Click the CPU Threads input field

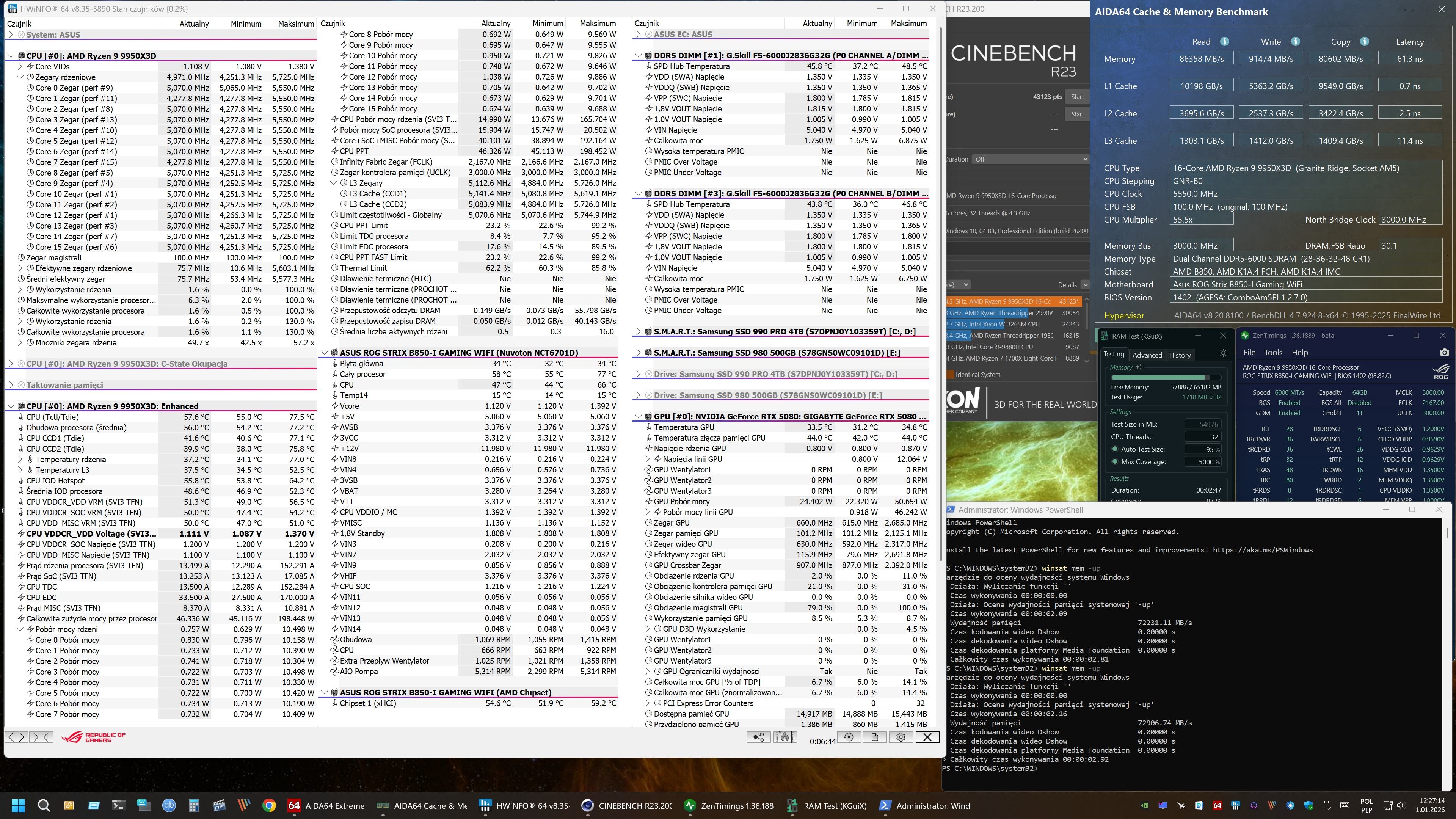1202,436
